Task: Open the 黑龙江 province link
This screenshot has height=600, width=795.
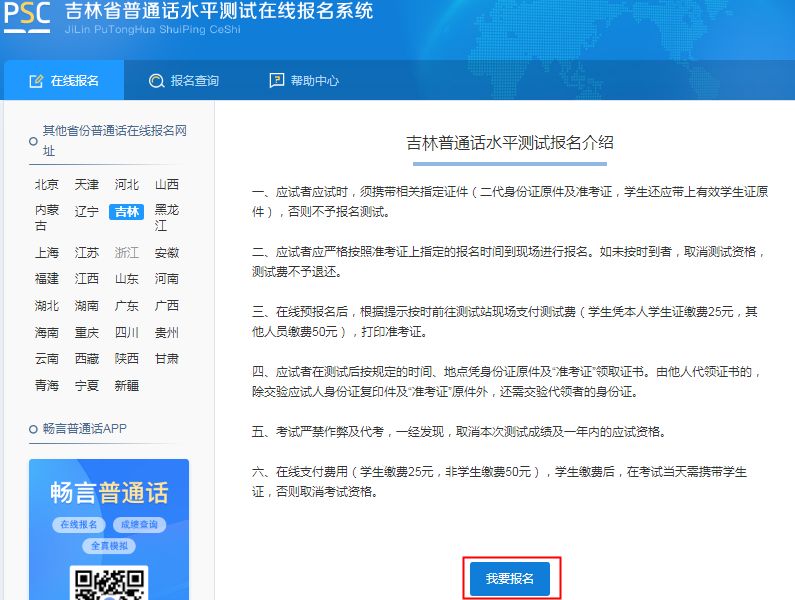Action: (x=167, y=218)
